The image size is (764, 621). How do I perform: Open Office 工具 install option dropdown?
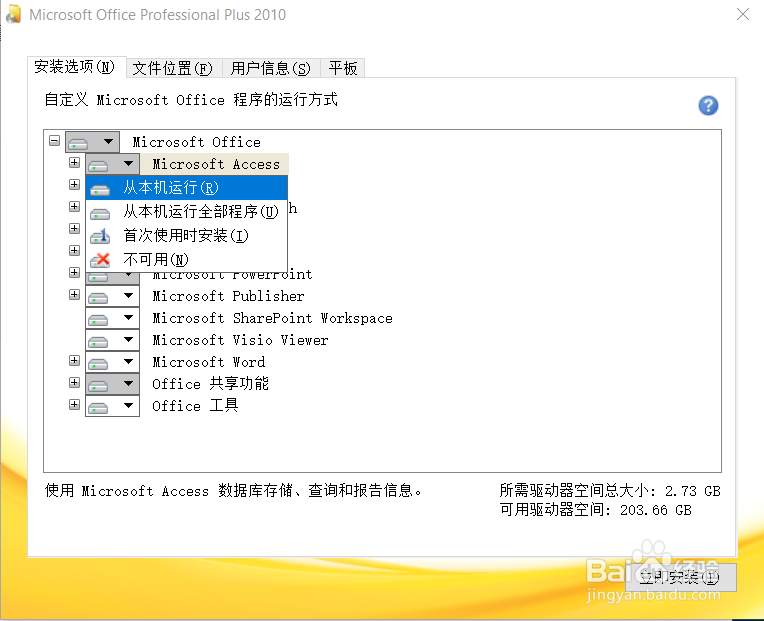coord(113,406)
